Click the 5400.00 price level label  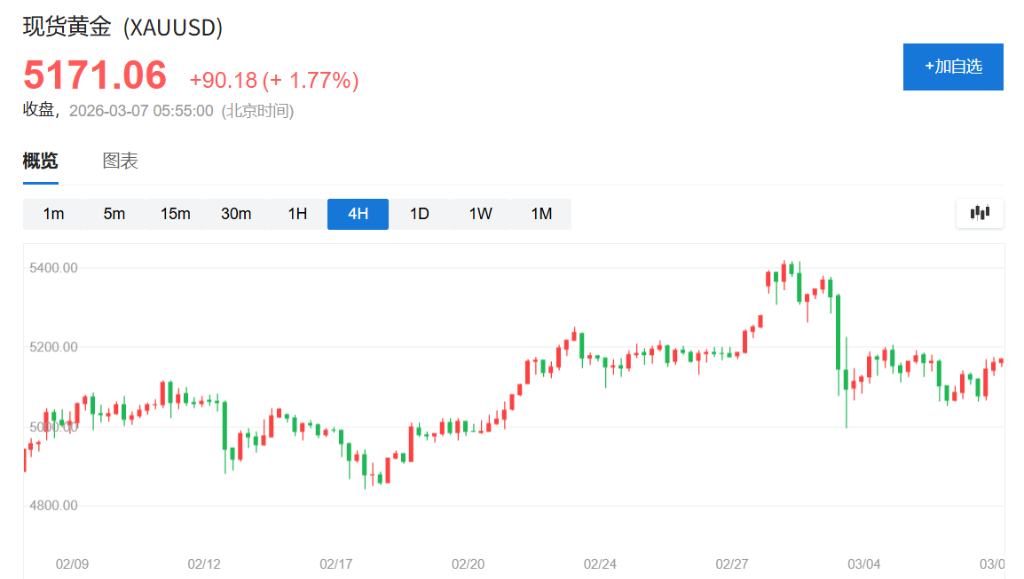[x=54, y=268]
